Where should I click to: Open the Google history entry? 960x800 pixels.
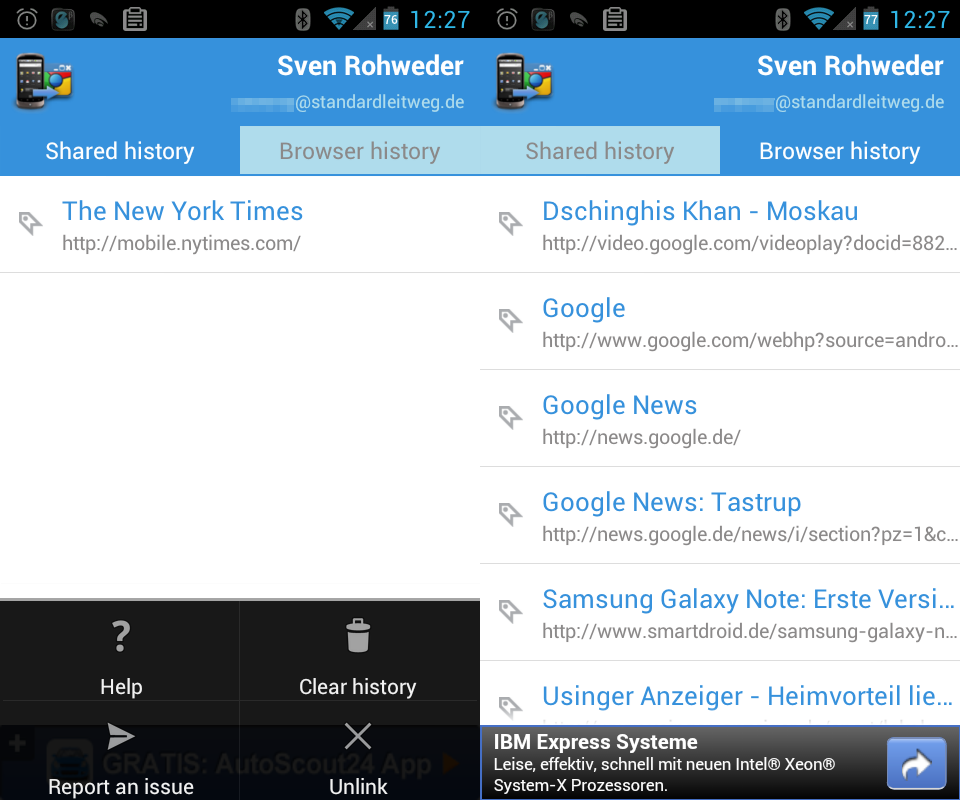pos(720,321)
